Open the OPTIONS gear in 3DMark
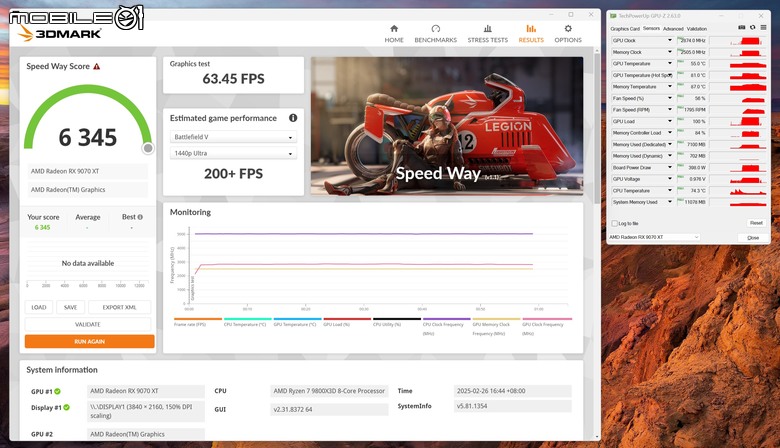The height and width of the screenshot is (448, 780). coord(568,34)
